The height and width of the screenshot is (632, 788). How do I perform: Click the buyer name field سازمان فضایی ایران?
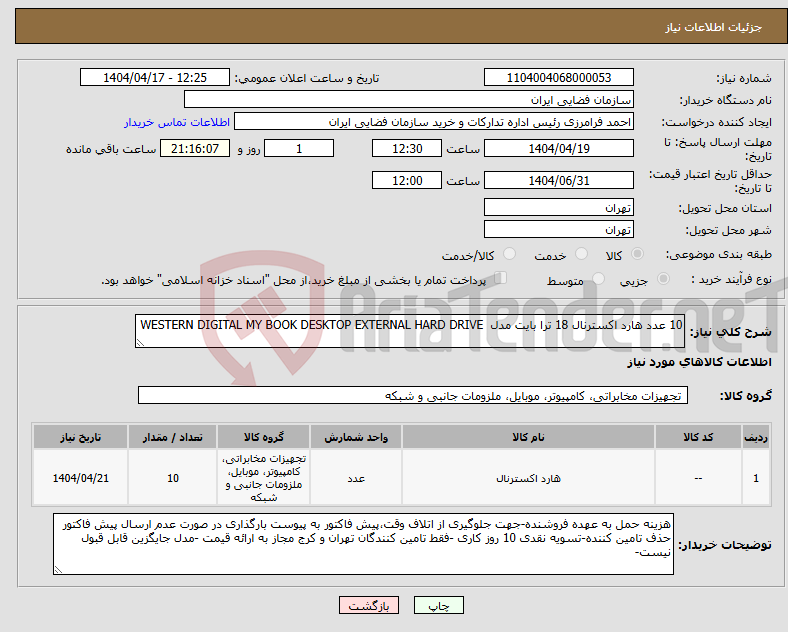[409, 99]
